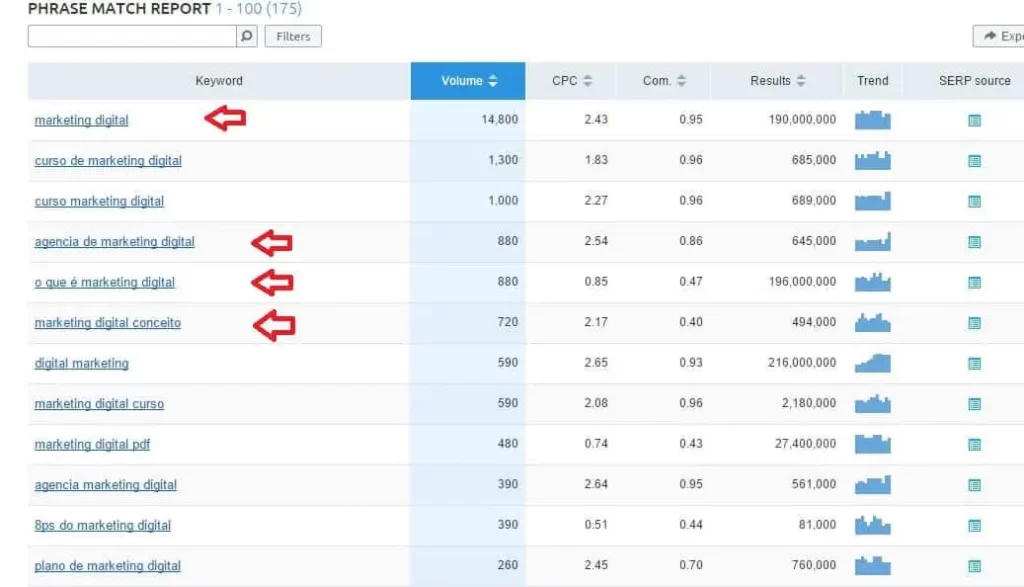
Task: Open SERP source icon for marketing digital pdf
Action: pos(974,444)
